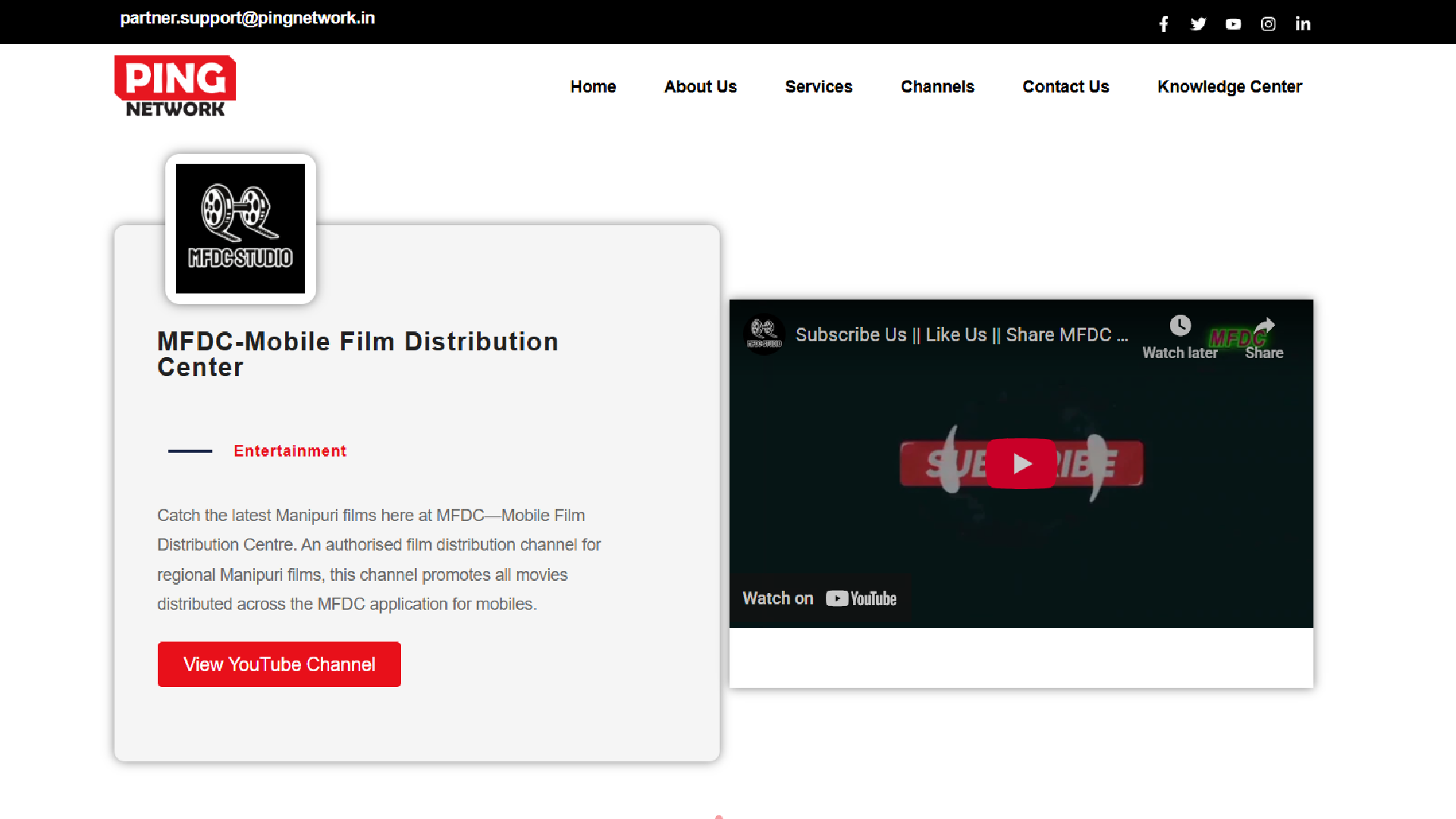Viewport: 1456px width, 819px height.
Task: Open the About Us menu item
Action: (701, 86)
